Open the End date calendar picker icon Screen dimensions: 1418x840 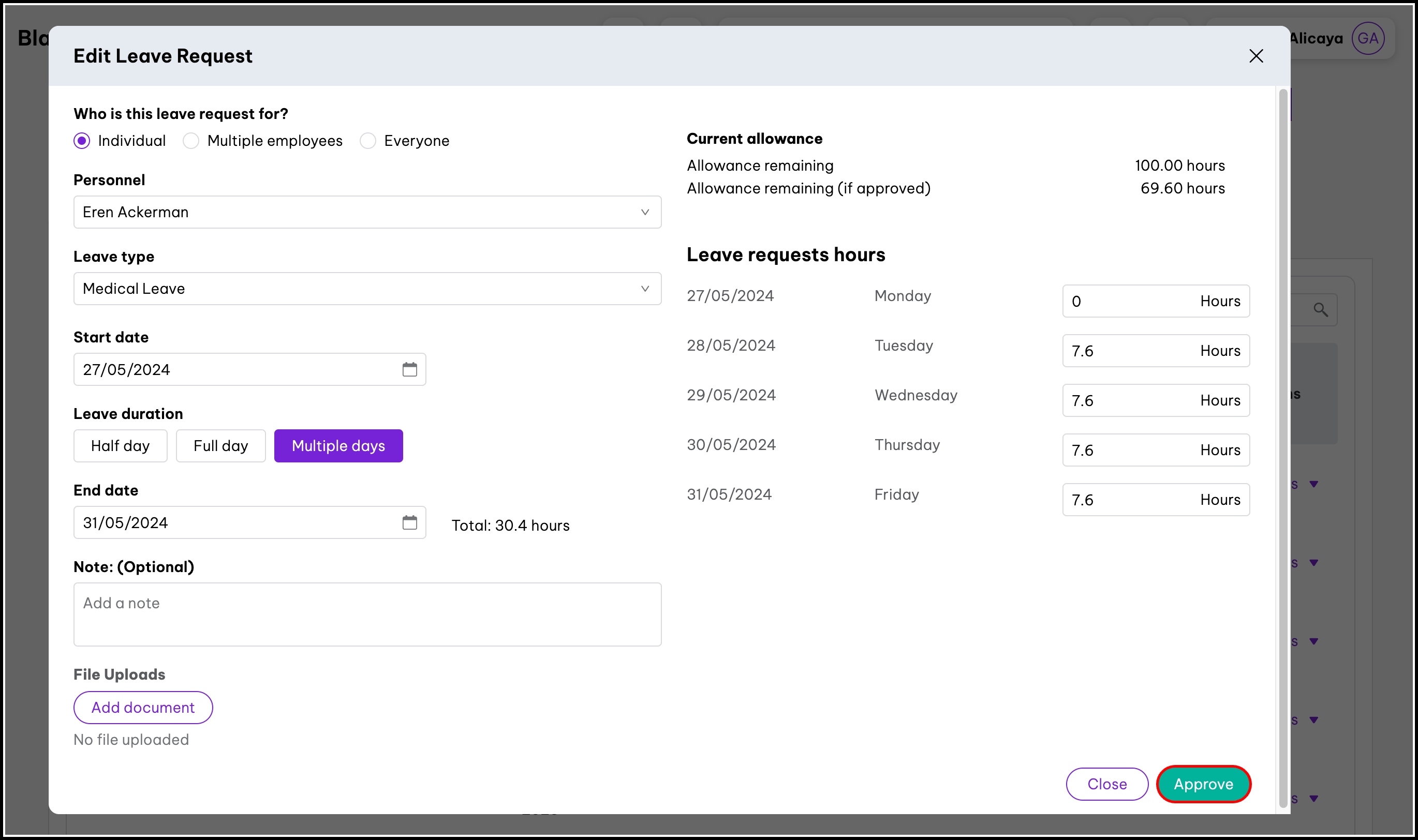pos(409,522)
